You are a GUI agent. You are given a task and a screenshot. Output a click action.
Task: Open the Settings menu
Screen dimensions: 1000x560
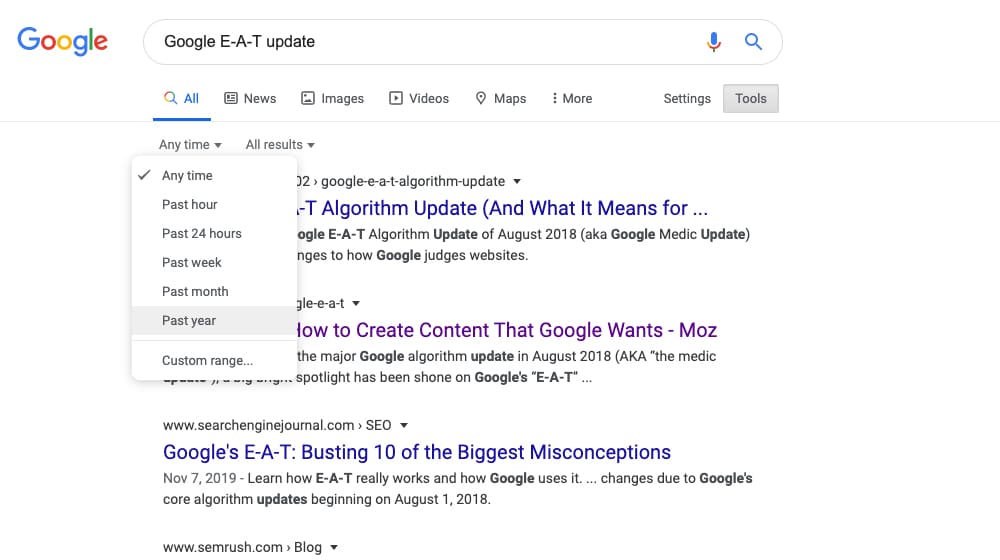pos(687,98)
